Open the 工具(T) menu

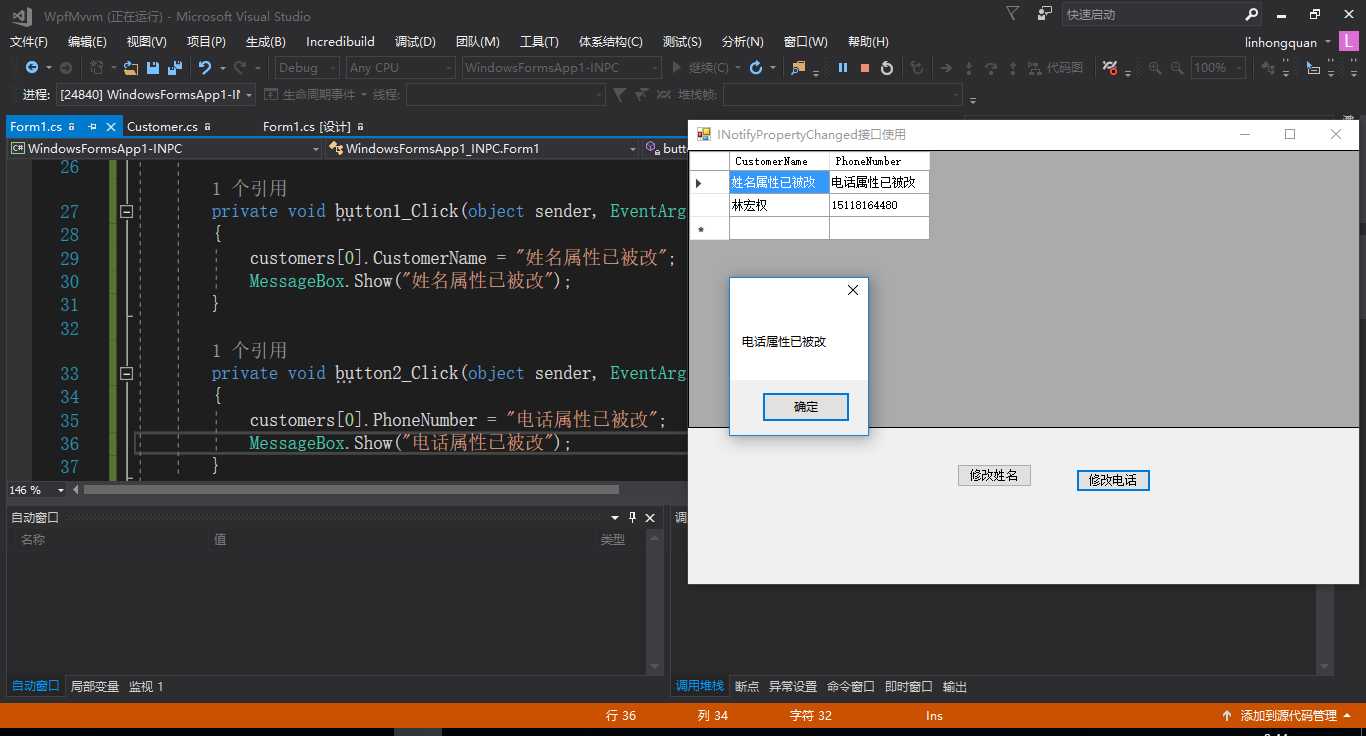pos(539,42)
